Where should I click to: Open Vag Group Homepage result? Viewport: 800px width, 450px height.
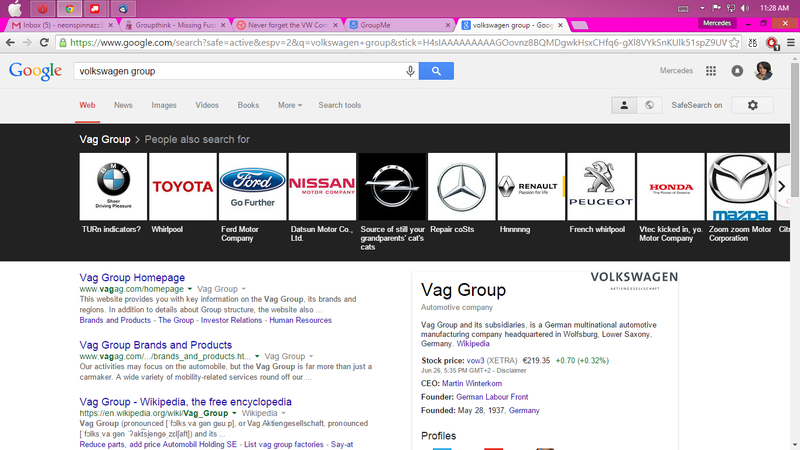pyautogui.click(x=132, y=278)
